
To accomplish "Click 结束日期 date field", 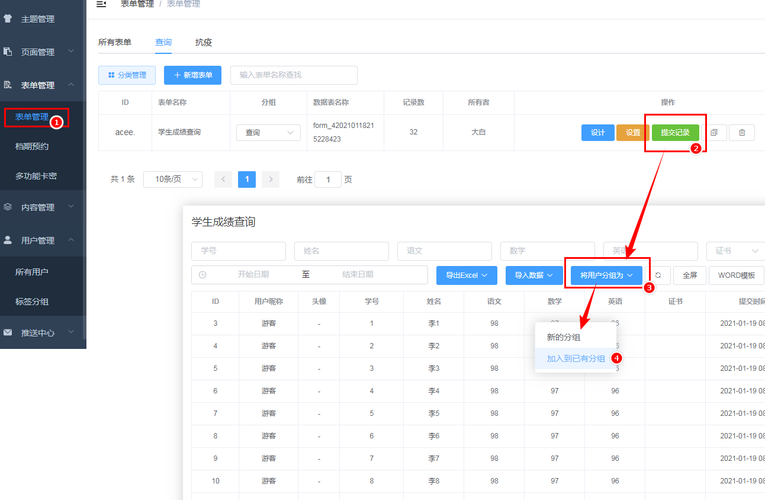I will coord(358,275).
